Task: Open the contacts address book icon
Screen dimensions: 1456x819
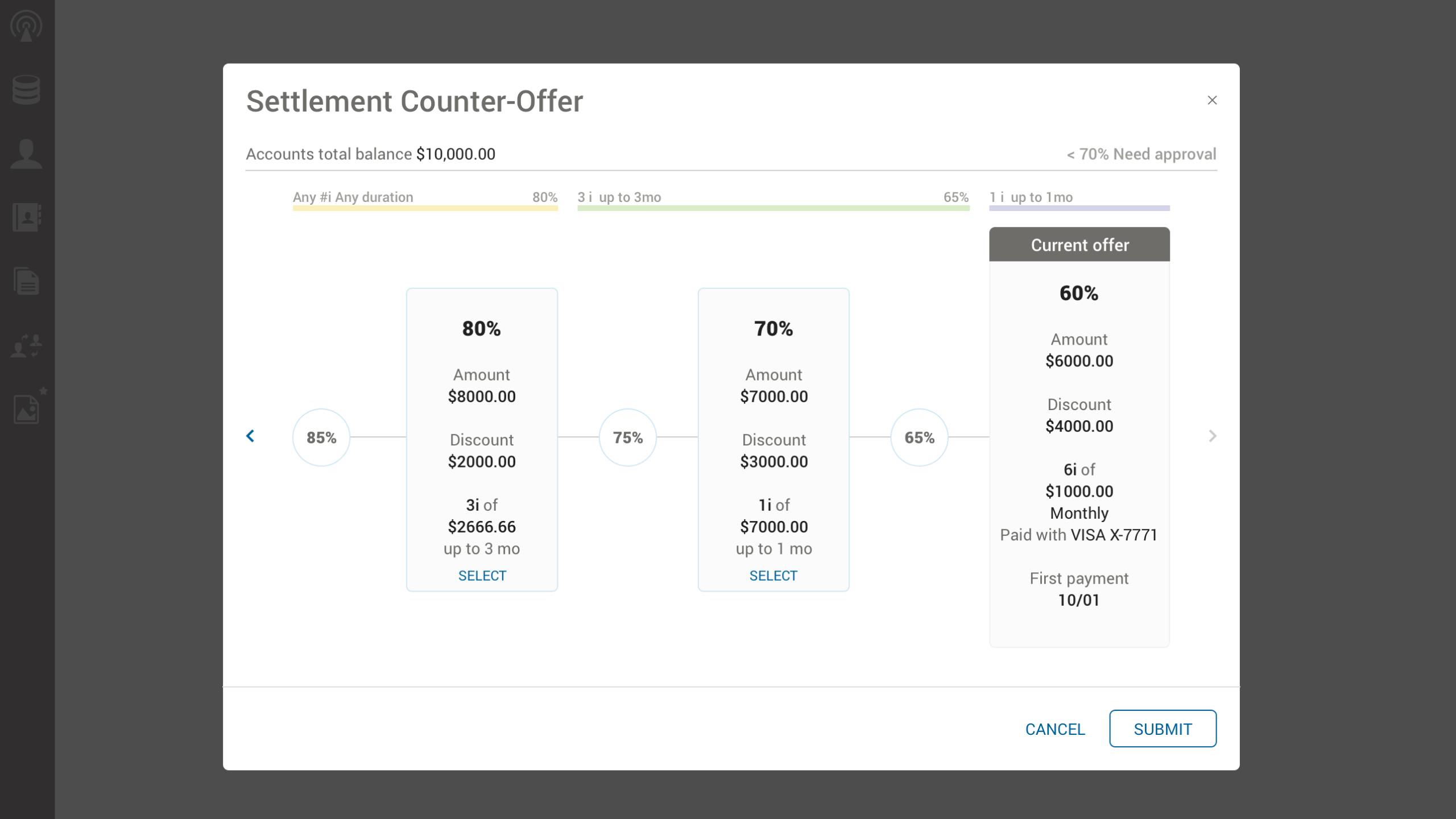Action: 26,217
